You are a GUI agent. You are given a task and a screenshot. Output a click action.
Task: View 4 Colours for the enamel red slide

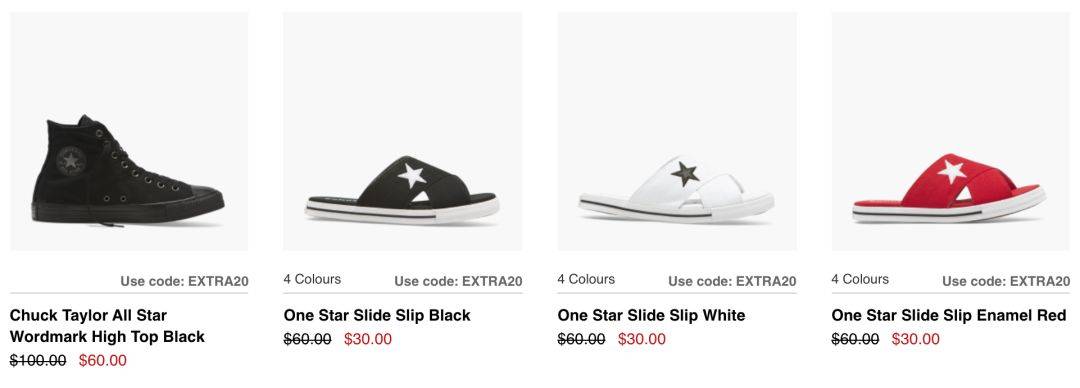[x=860, y=279]
